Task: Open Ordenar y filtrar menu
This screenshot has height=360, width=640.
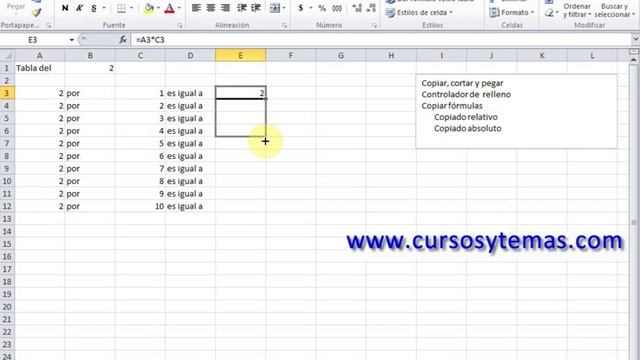Action: tap(577, 11)
